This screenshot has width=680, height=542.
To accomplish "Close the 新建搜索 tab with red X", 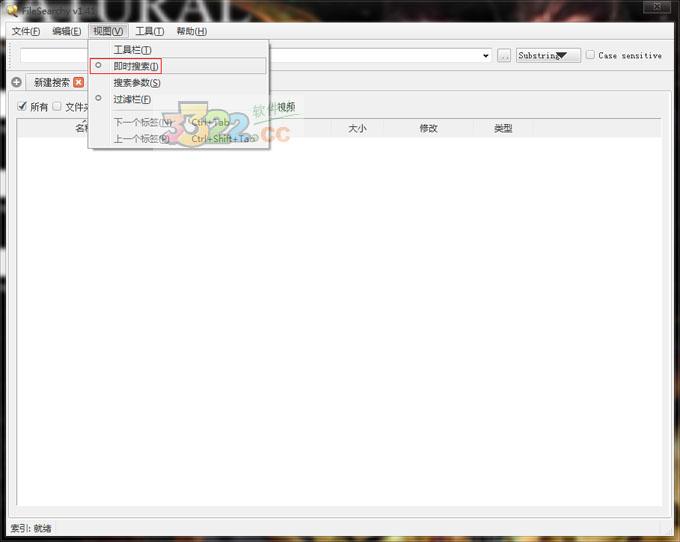I will (78, 82).
